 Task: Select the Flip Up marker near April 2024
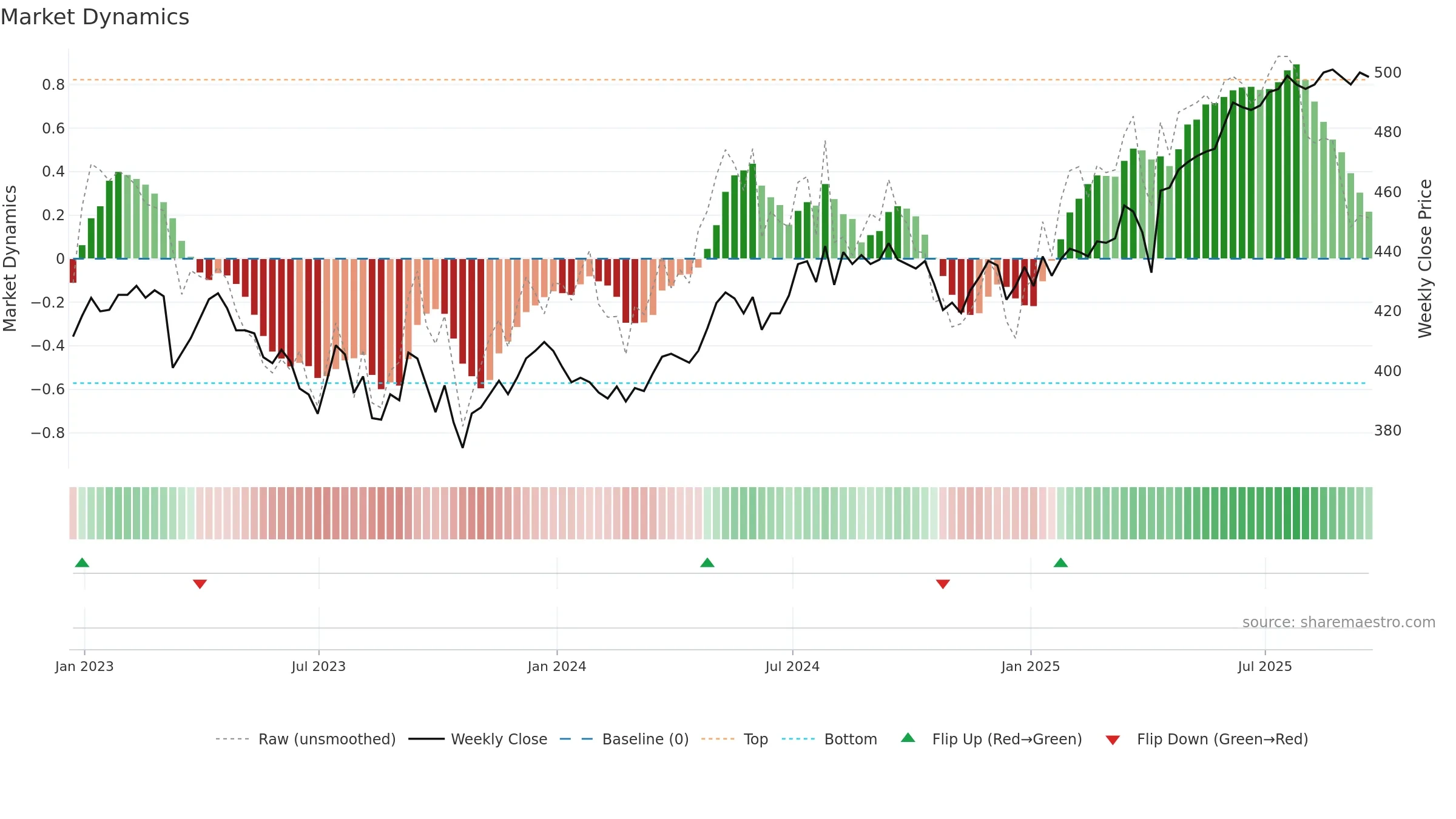tap(707, 562)
